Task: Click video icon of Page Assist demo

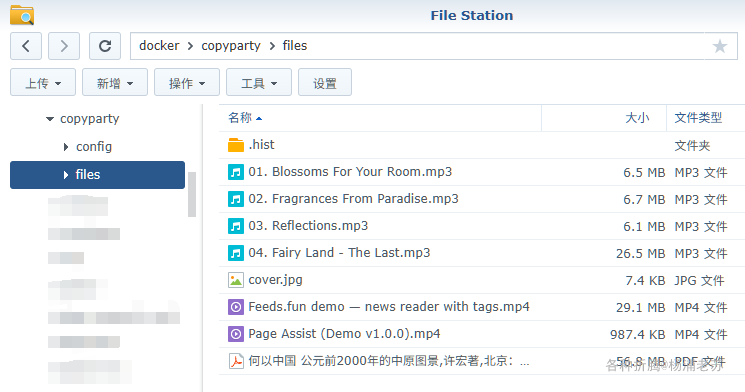Action: coord(236,335)
